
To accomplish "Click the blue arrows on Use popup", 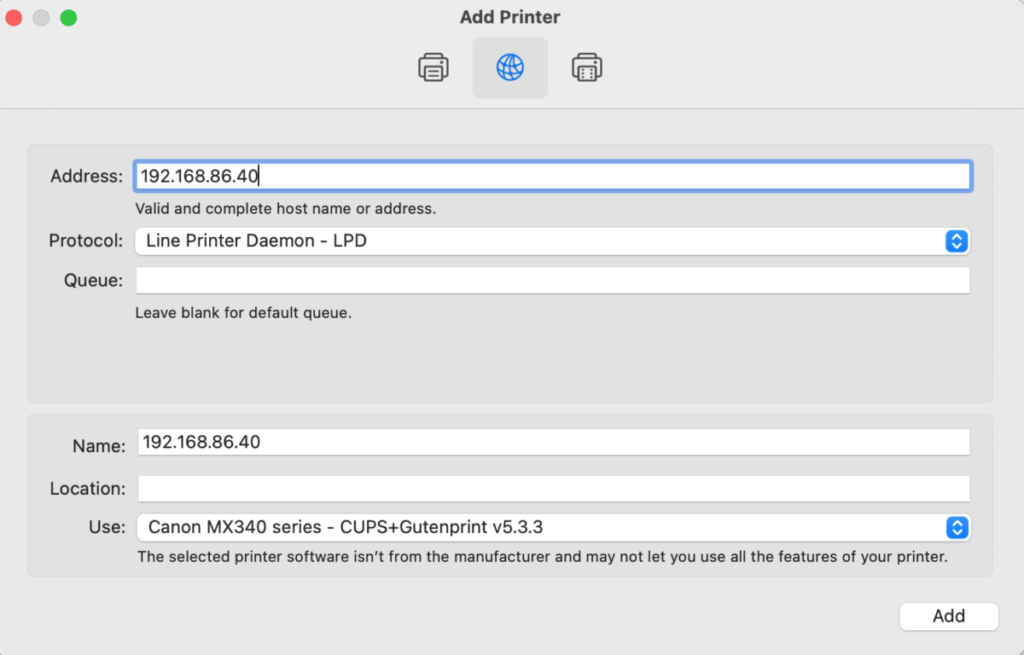I will [957, 527].
